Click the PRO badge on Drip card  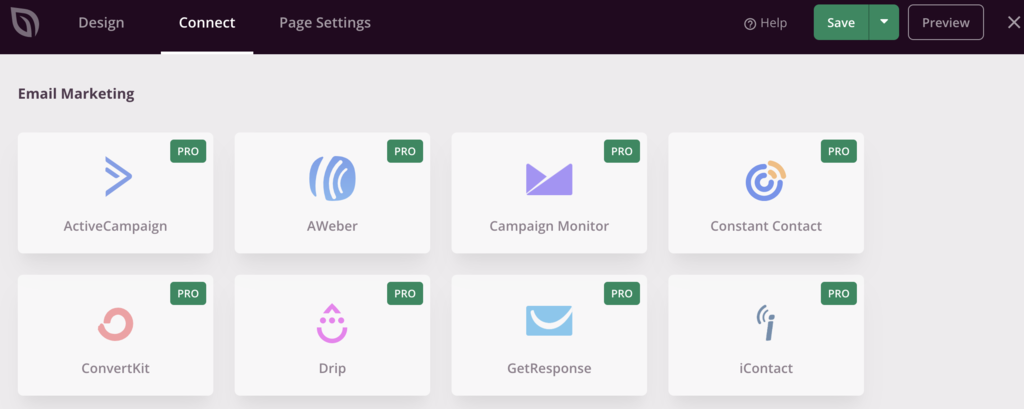[x=405, y=294]
